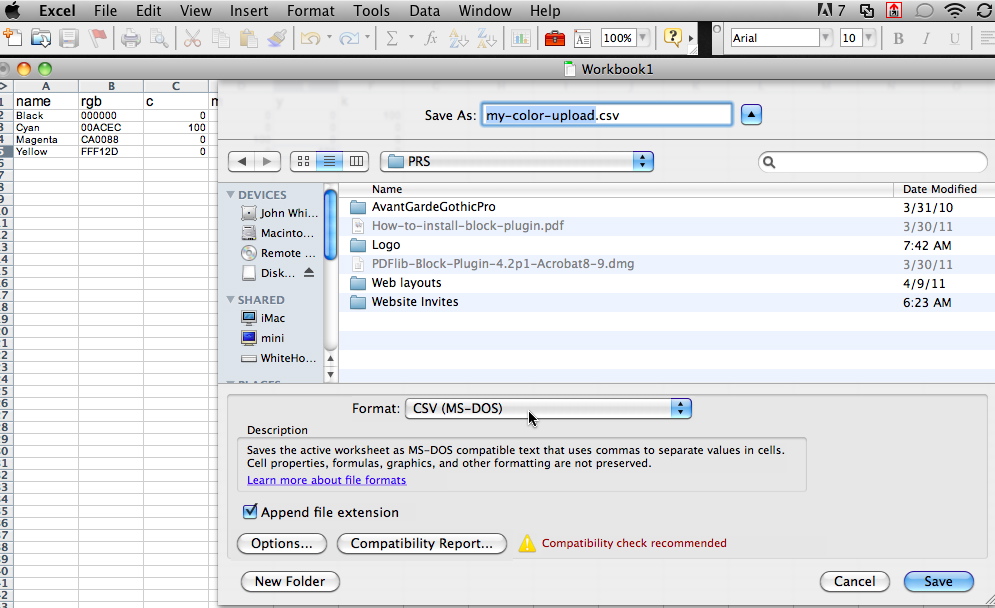
Task: Click the Paste clipboard icon
Action: coord(248,38)
